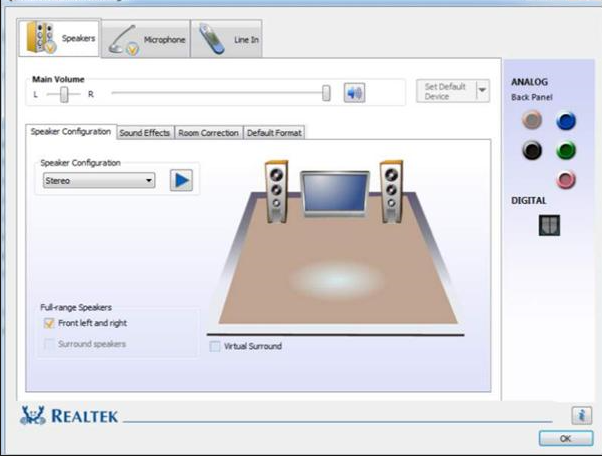Screen dimensions: 602x456
Task: Click the Set Default Device button
Action: tap(446, 91)
